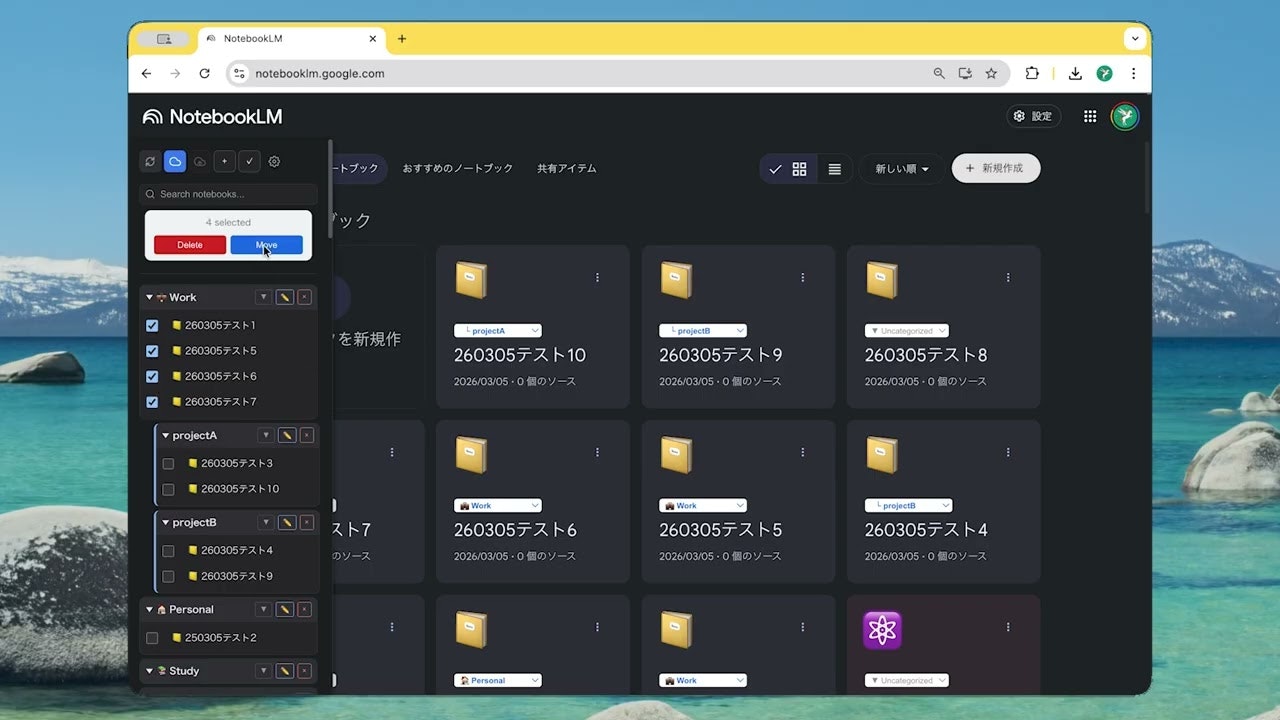Open three-dot menu on 260305テスト5 card

point(803,452)
